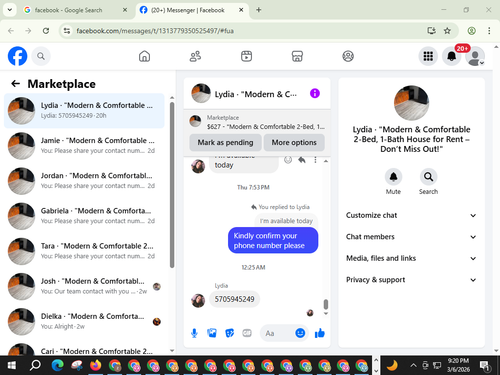Click the 'Kindly confirm your phone number please' bubble
The image size is (500, 375).
click(x=273, y=240)
